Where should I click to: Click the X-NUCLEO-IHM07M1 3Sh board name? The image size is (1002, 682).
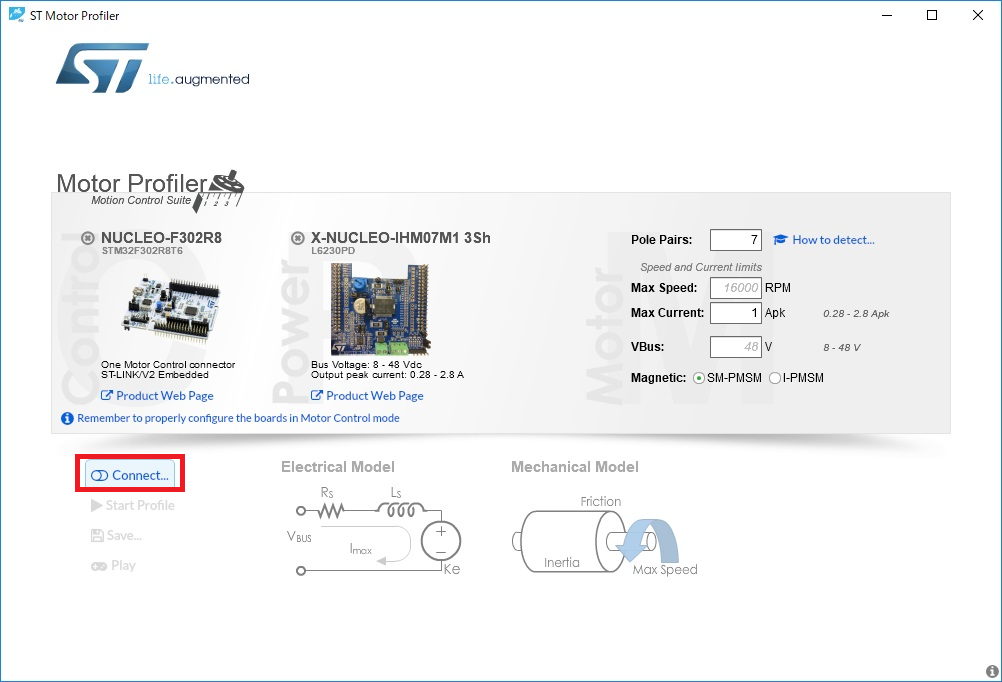(401, 238)
